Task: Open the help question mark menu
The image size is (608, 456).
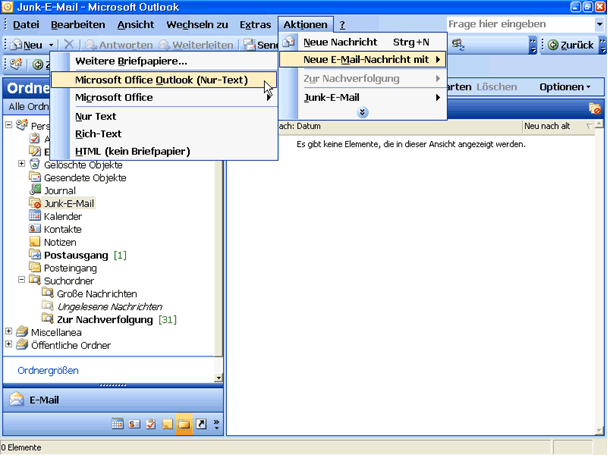Action: [342, 25]
